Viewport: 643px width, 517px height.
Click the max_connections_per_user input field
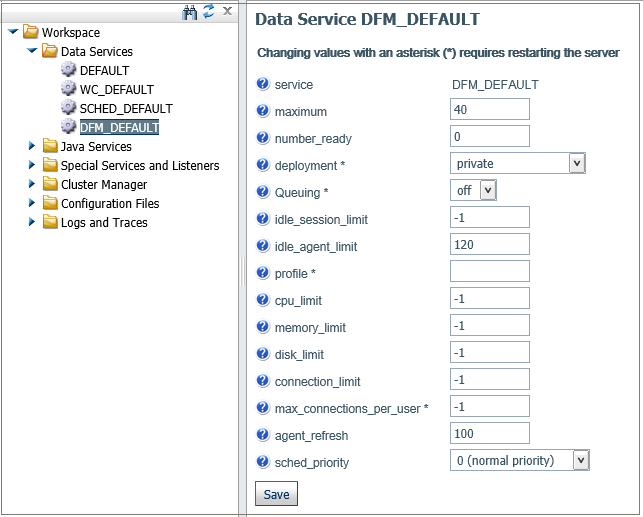tap(490, 406)
